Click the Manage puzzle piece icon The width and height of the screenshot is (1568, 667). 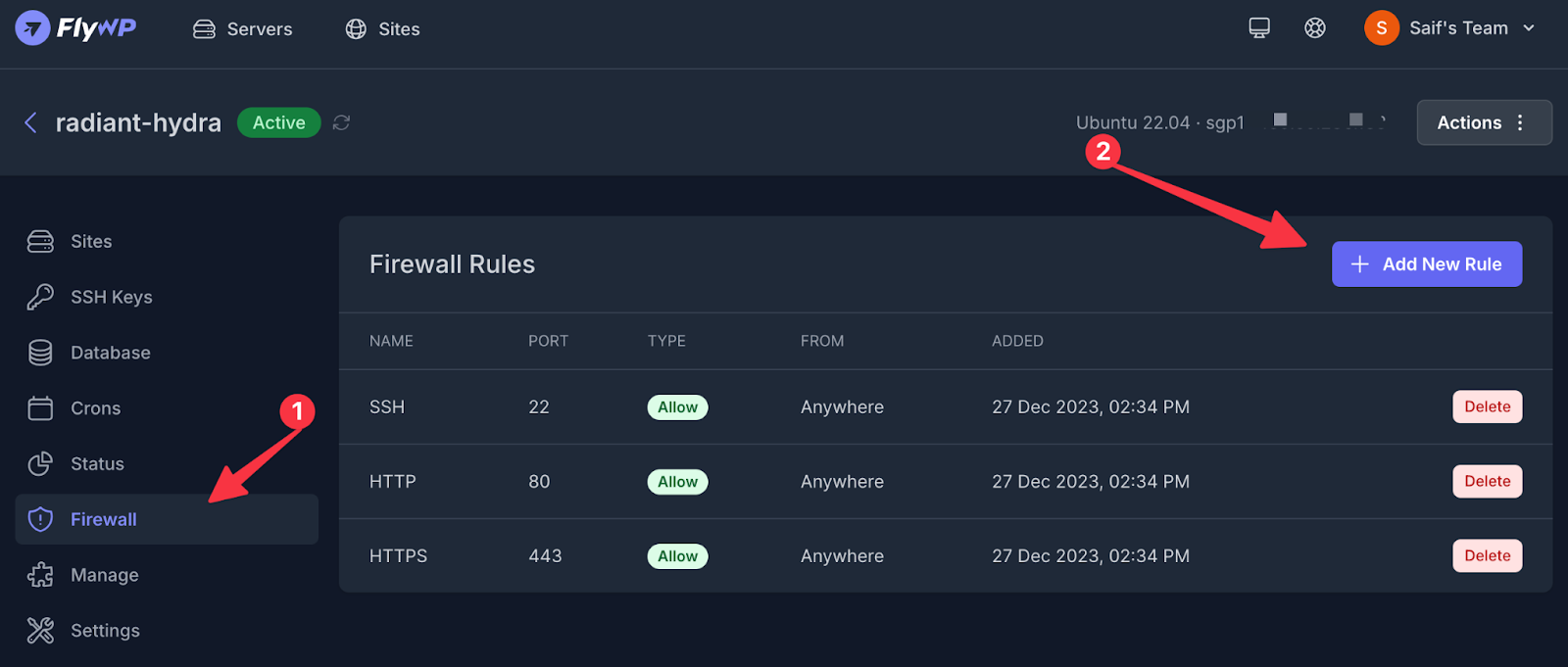[40, 575]
